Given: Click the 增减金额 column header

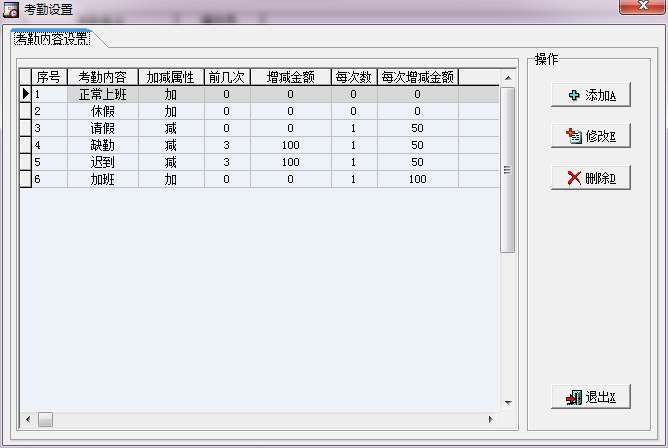Looking at the screenshot, I should 290,76.
